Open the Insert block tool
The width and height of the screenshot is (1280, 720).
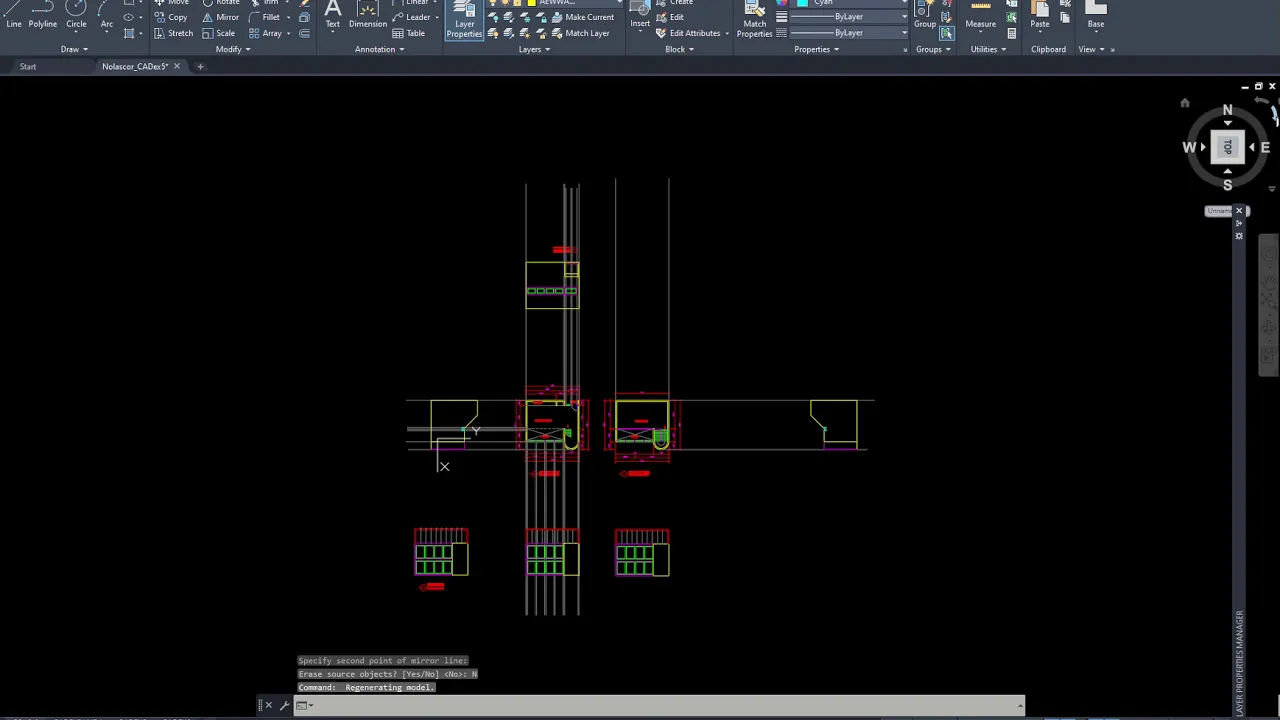point(640,14)
